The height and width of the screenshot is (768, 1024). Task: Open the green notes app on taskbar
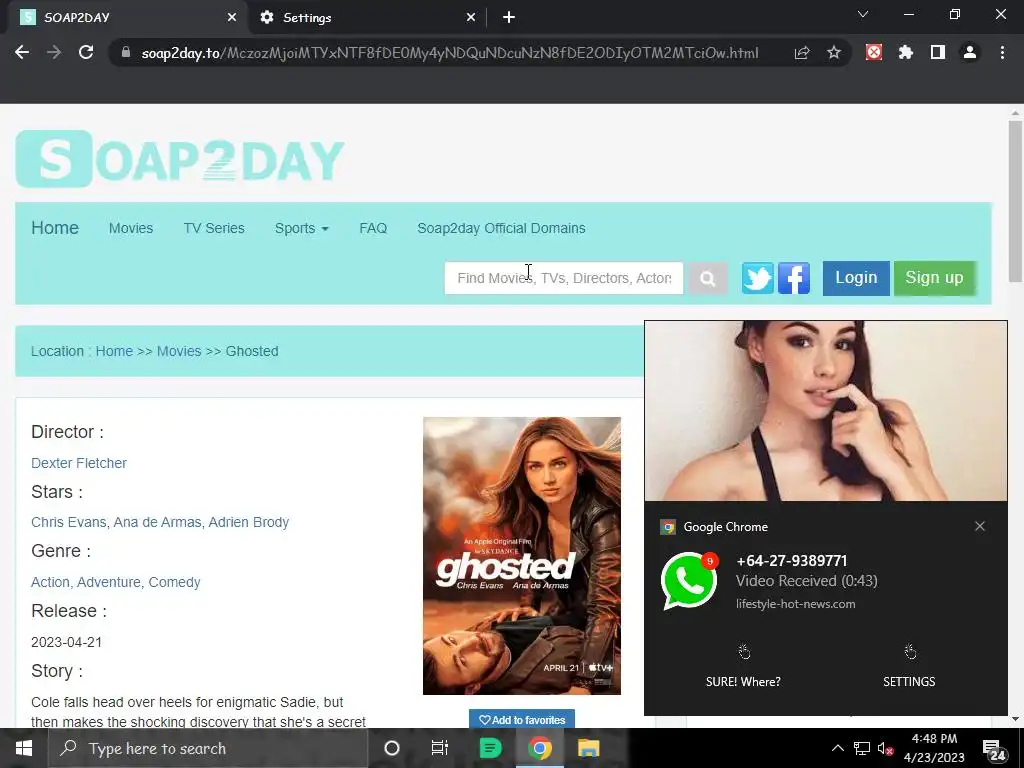click(490, 748)
